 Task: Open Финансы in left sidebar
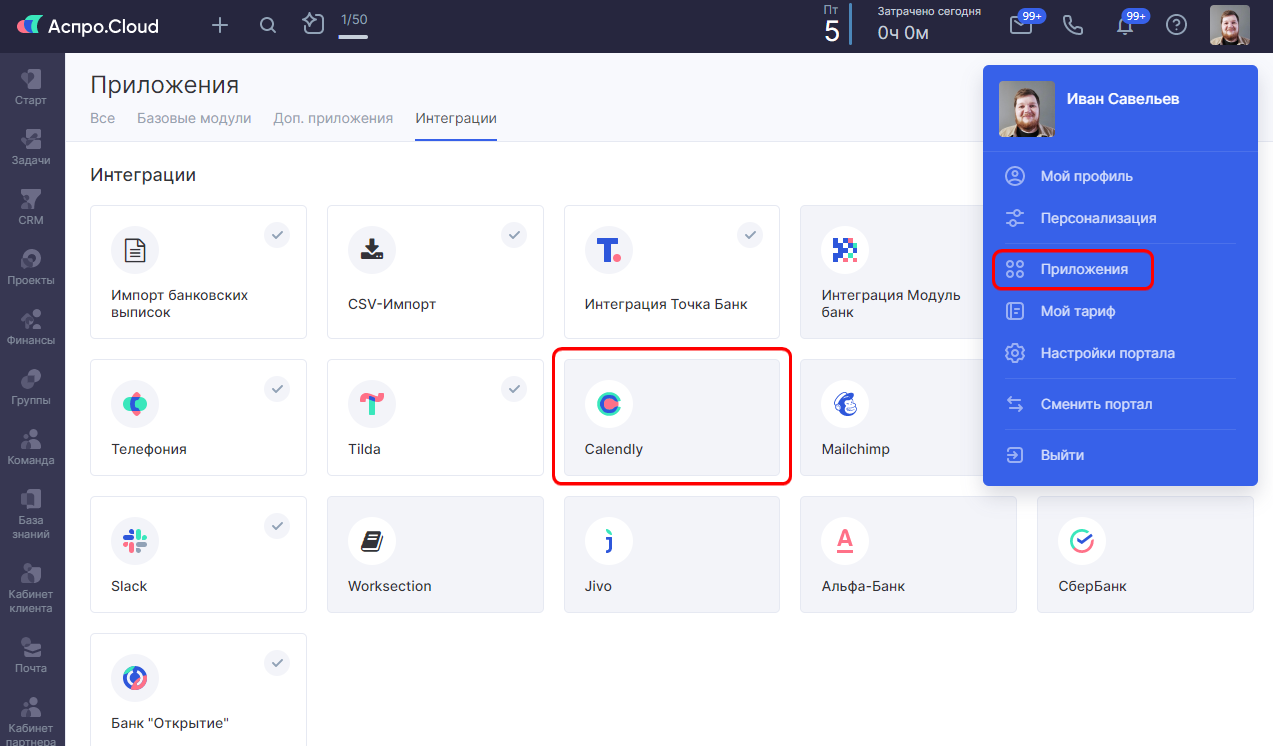(x=31, y=327)
